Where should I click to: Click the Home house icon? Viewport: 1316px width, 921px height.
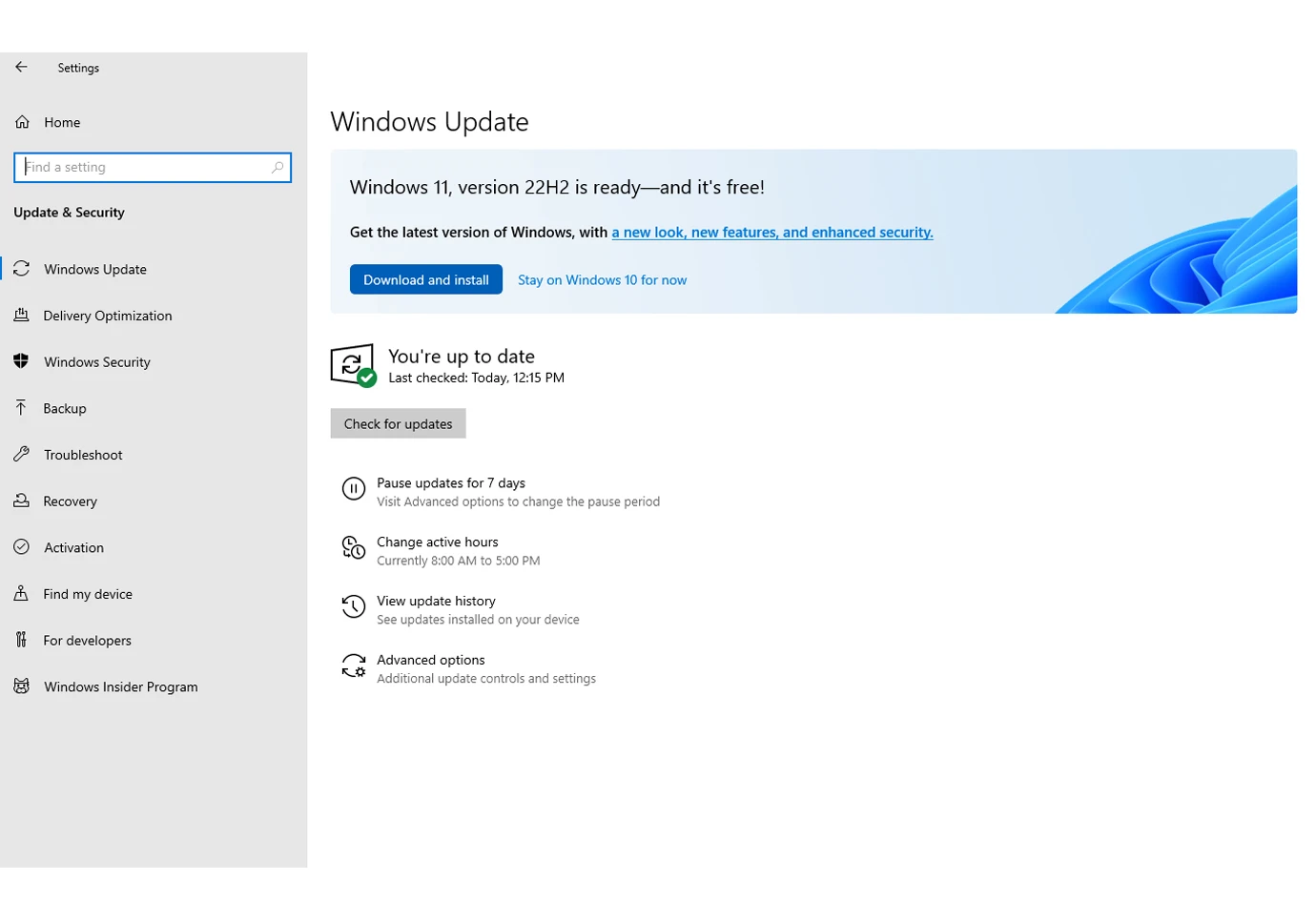click(22, 122)
